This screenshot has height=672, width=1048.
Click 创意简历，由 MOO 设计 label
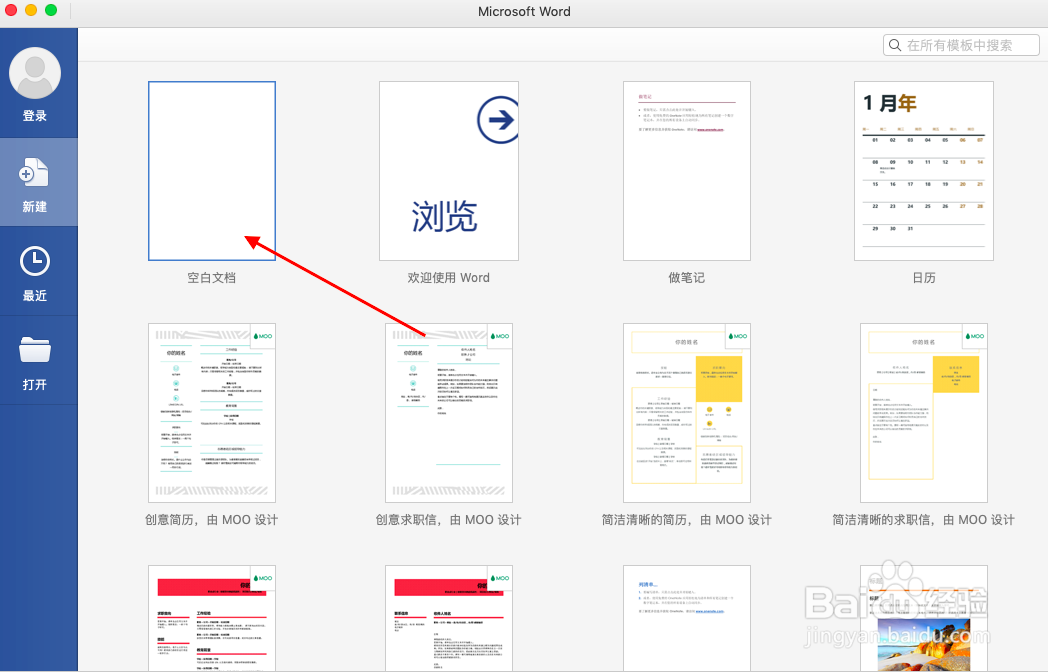coord(211,520)
